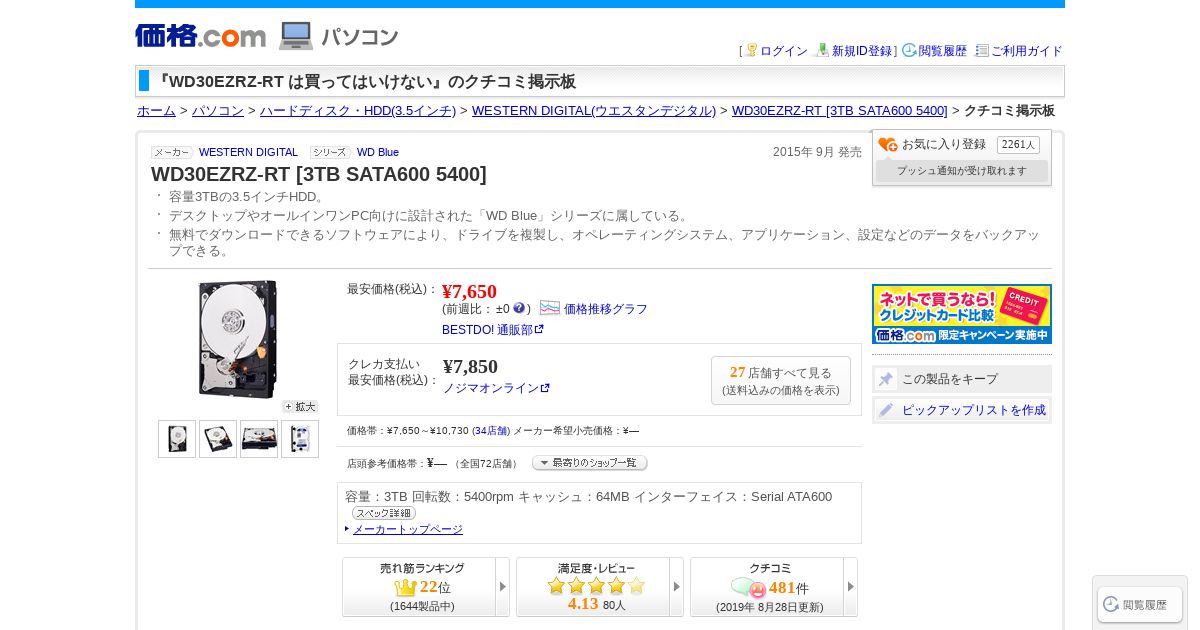The height and width of the screenshot is (630, 1200).
Task: Open 価格推移グラフ link
Action: 606,309
